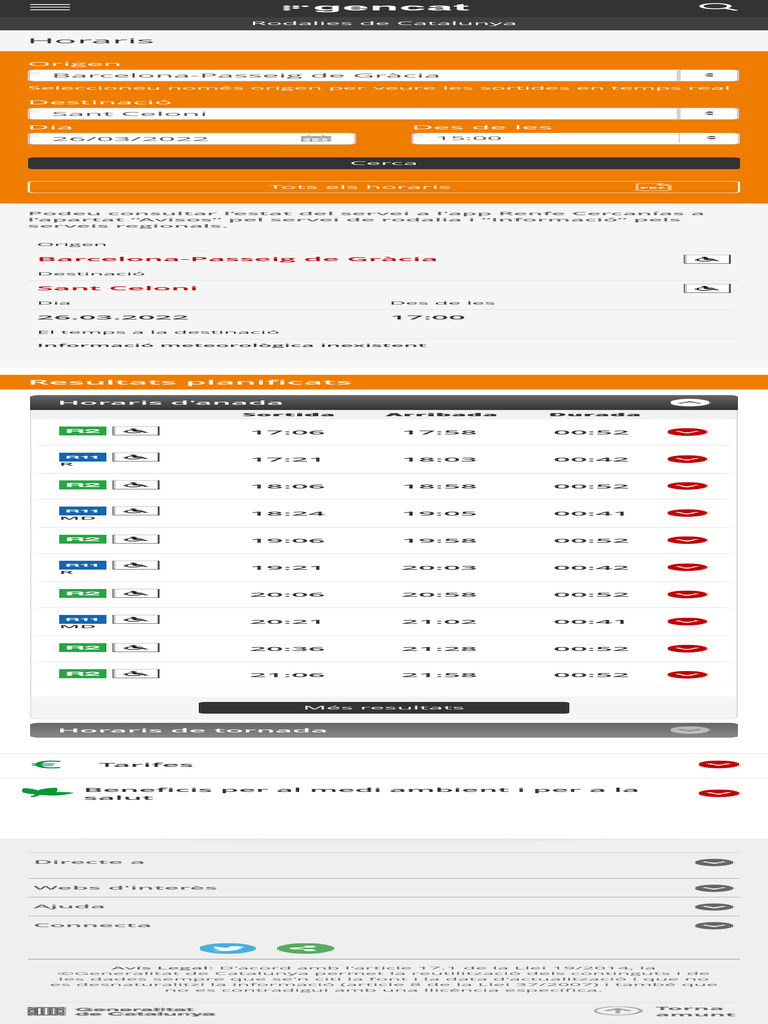Click accessibility icon for Barcelona-Passeig de Gràcia
This screenshot has height=1024, width=768.
coord(707,259)
